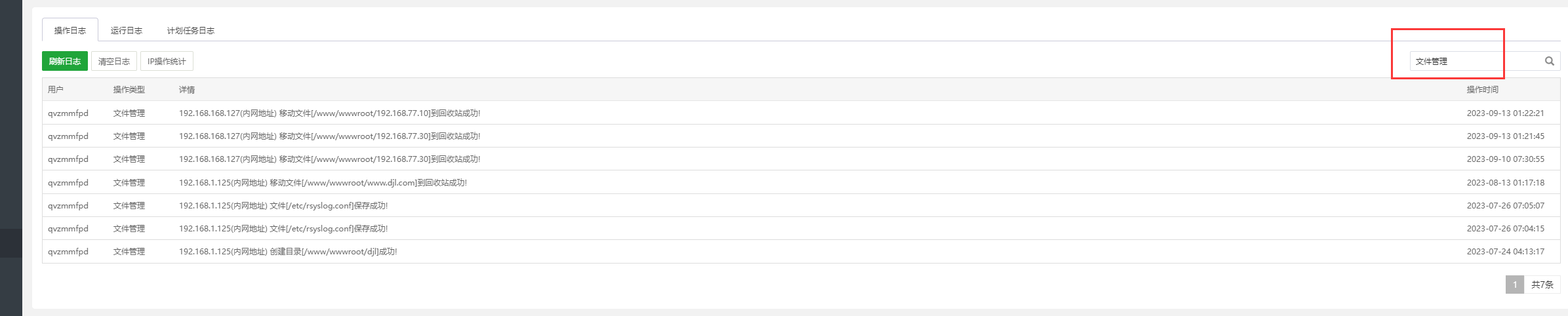Click the 操作时间 column header
This screenshot has width=1568, height=316.
[1483, 89]
